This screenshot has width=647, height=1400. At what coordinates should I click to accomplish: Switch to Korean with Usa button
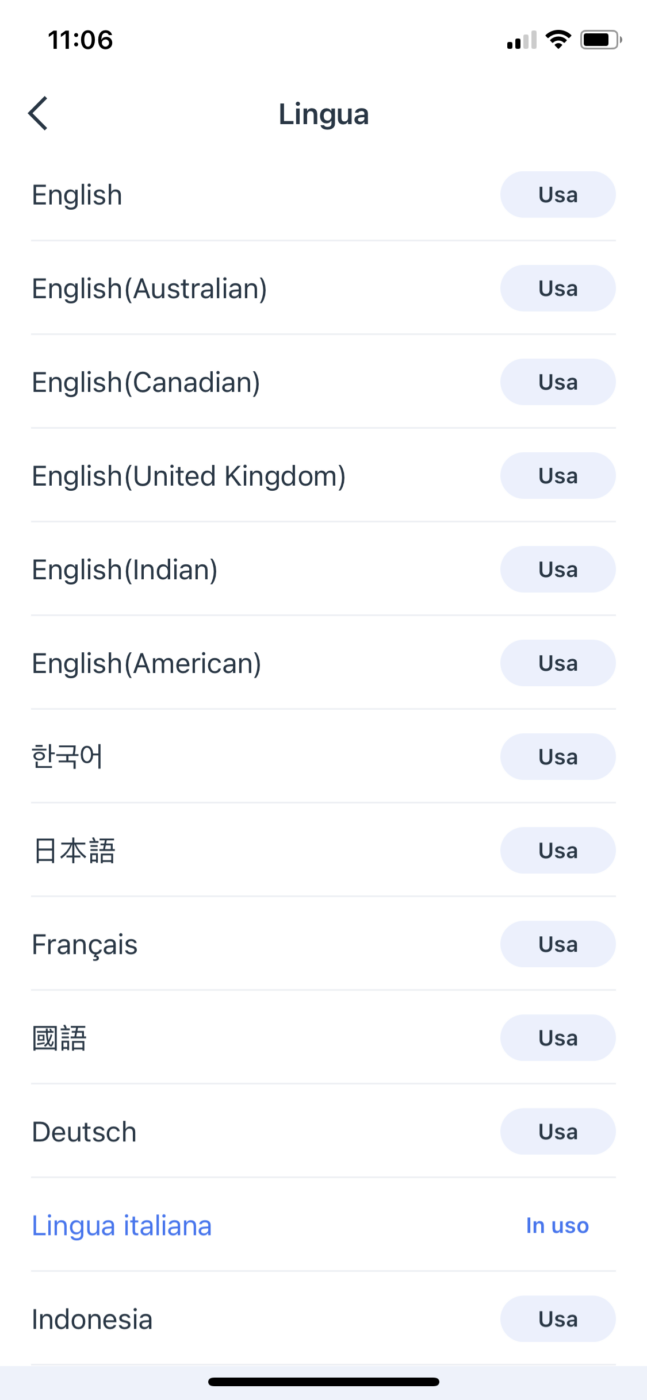(557, 757)
